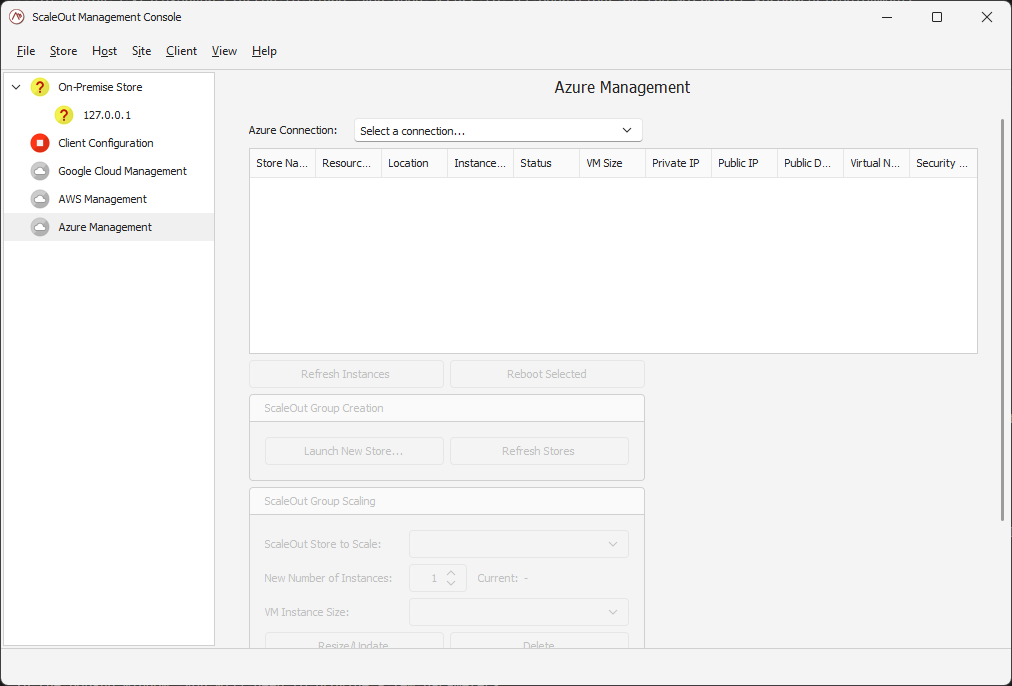Click the yellow question icon beside On-Premise Store

[40, 87]
